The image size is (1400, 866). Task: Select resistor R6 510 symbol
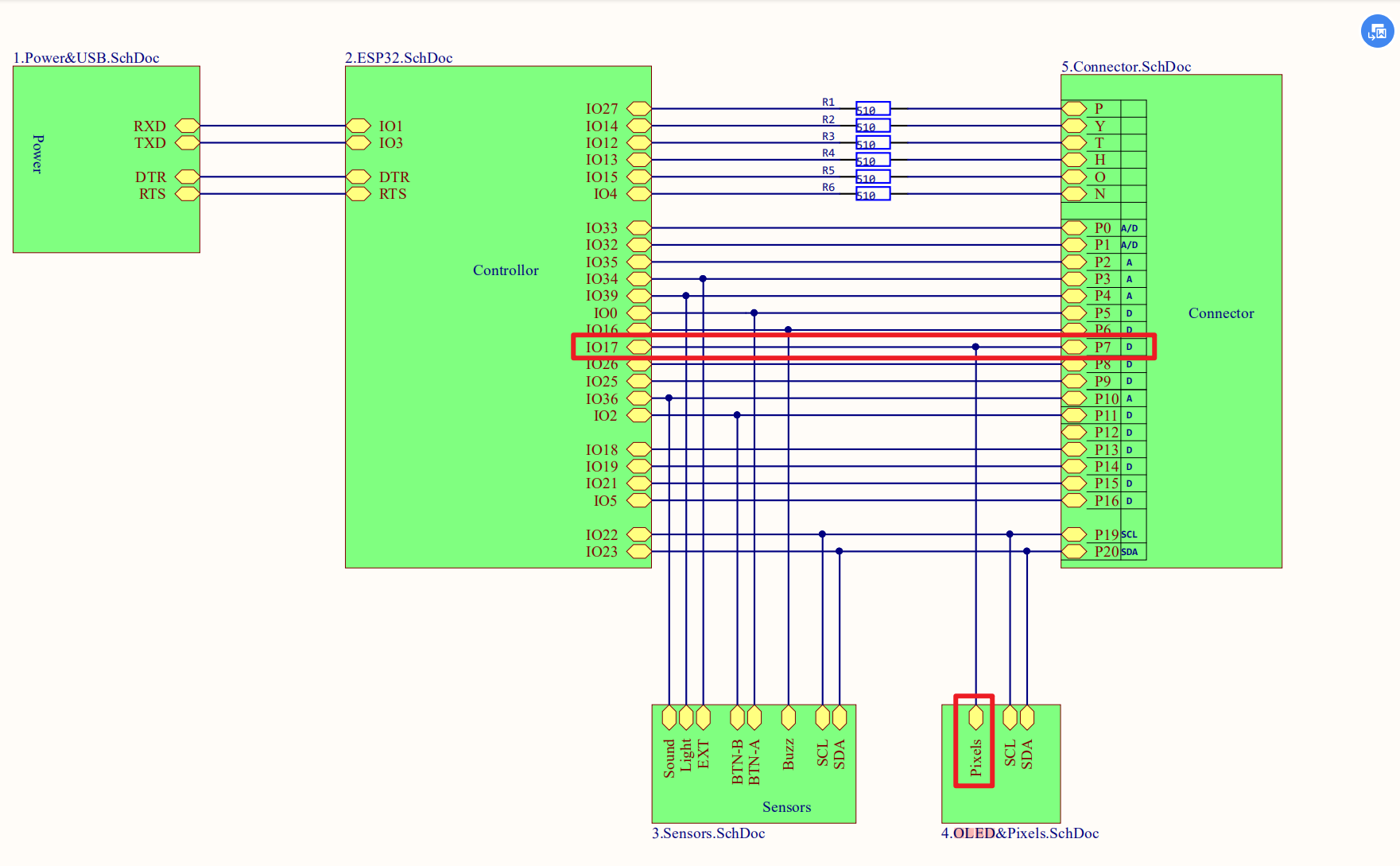coord(873,193)
